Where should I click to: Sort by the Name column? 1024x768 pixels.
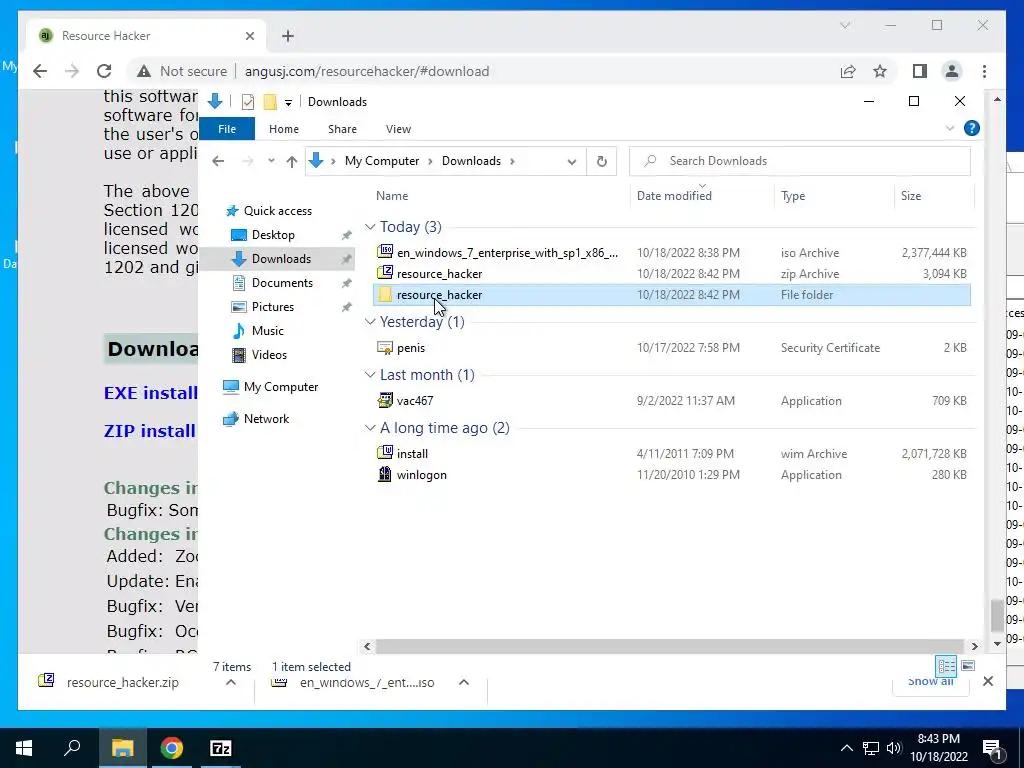pos(392,196)
